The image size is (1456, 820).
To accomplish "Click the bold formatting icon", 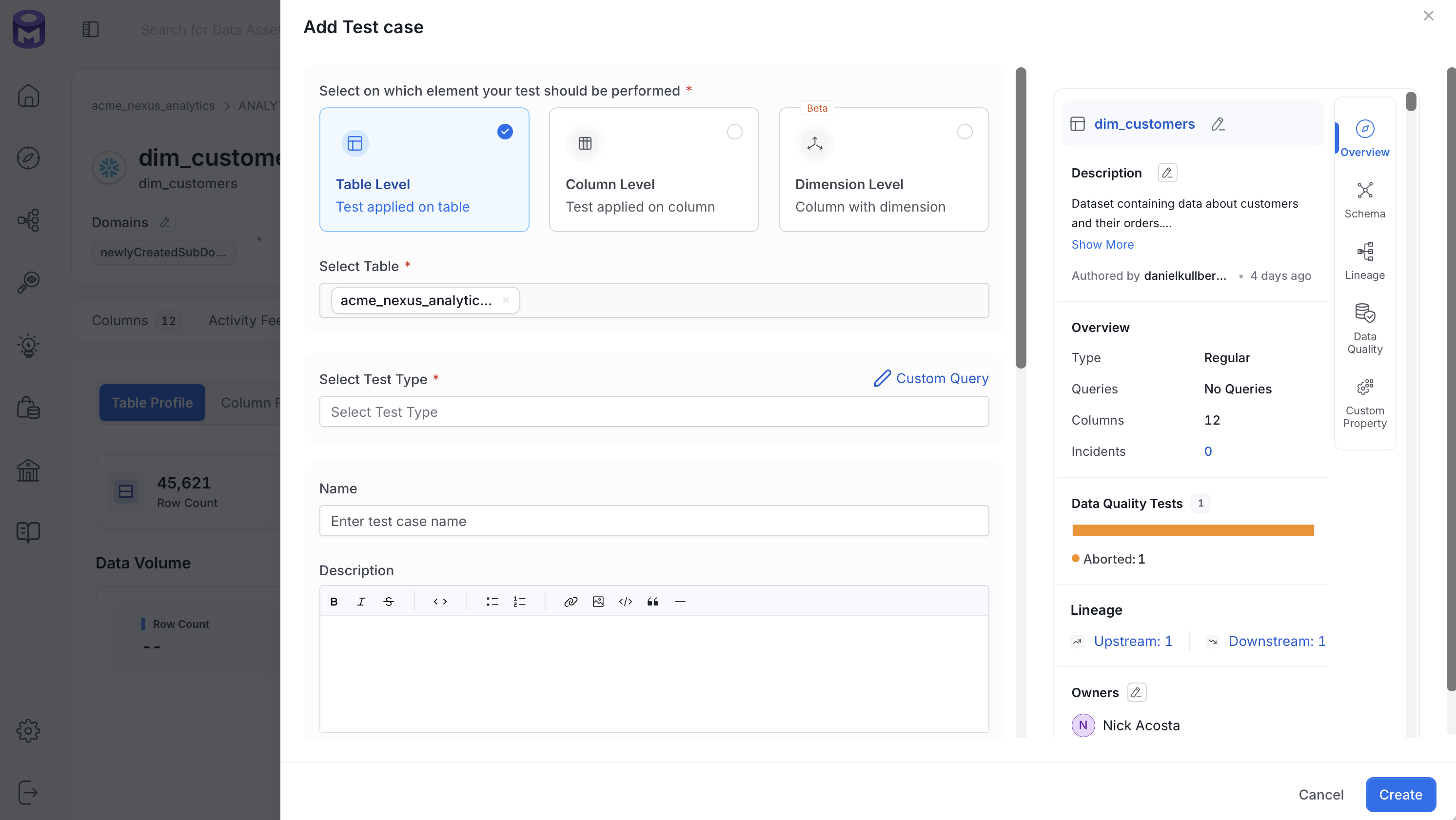I will pos(334,601).
